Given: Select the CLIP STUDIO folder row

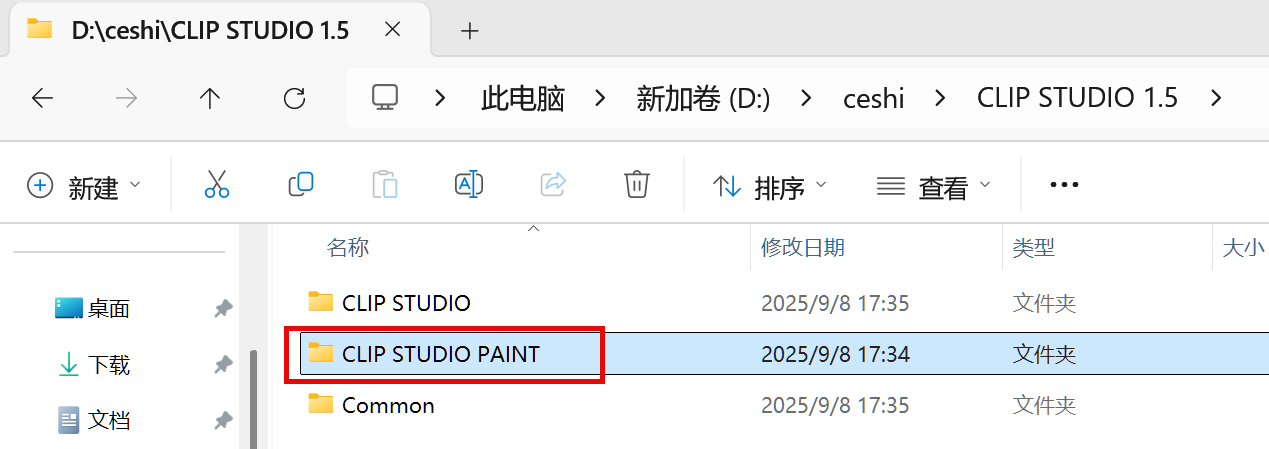Looking at the screenshot, I should click(x=406, y=302).
